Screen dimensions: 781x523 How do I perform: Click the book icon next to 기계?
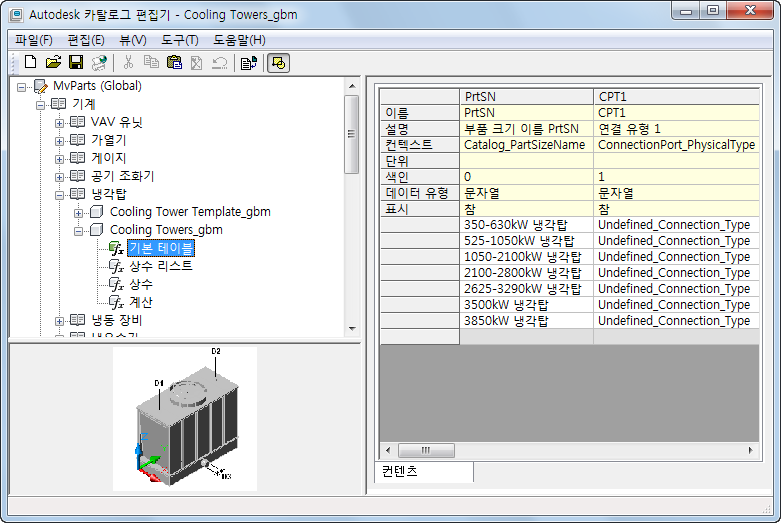[58, 104]
